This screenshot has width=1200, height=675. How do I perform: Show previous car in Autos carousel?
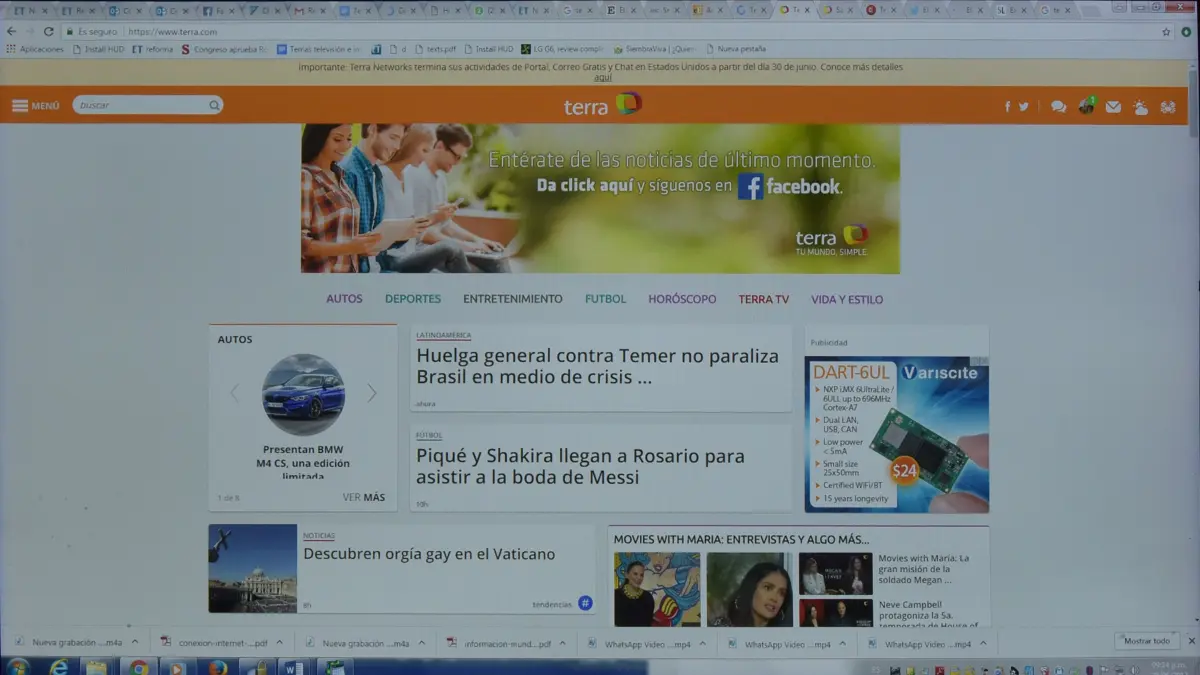tap(234, 394)
